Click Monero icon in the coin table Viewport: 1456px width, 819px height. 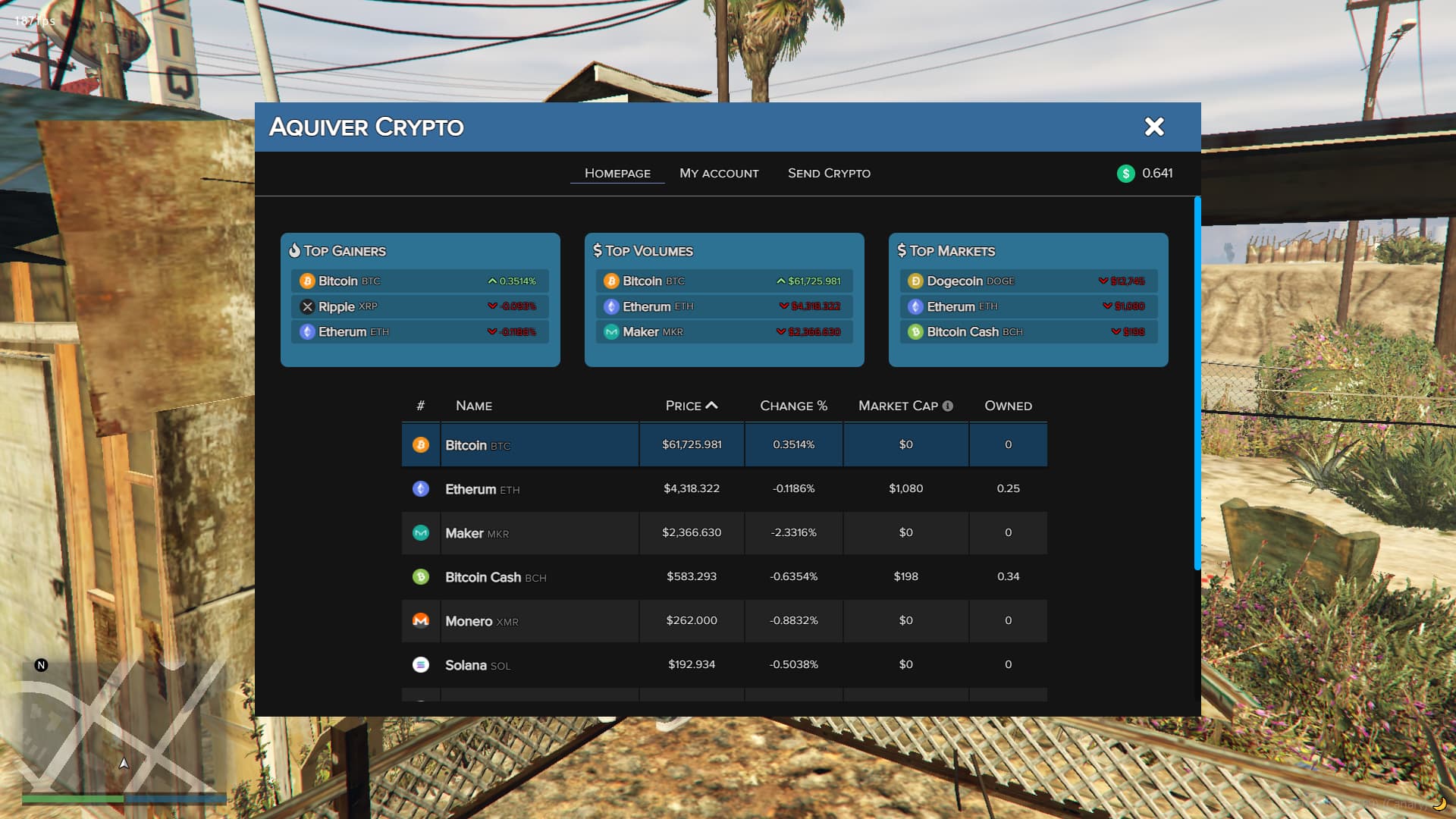421,621
